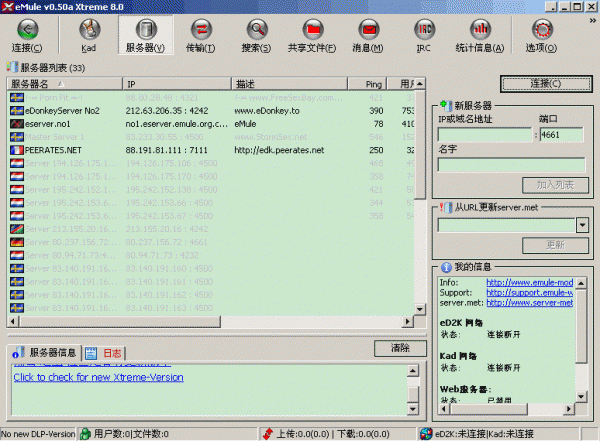Click server list horizontal scroll left arrow
This screenshot has width=600, height=441.
click(13, 322)
